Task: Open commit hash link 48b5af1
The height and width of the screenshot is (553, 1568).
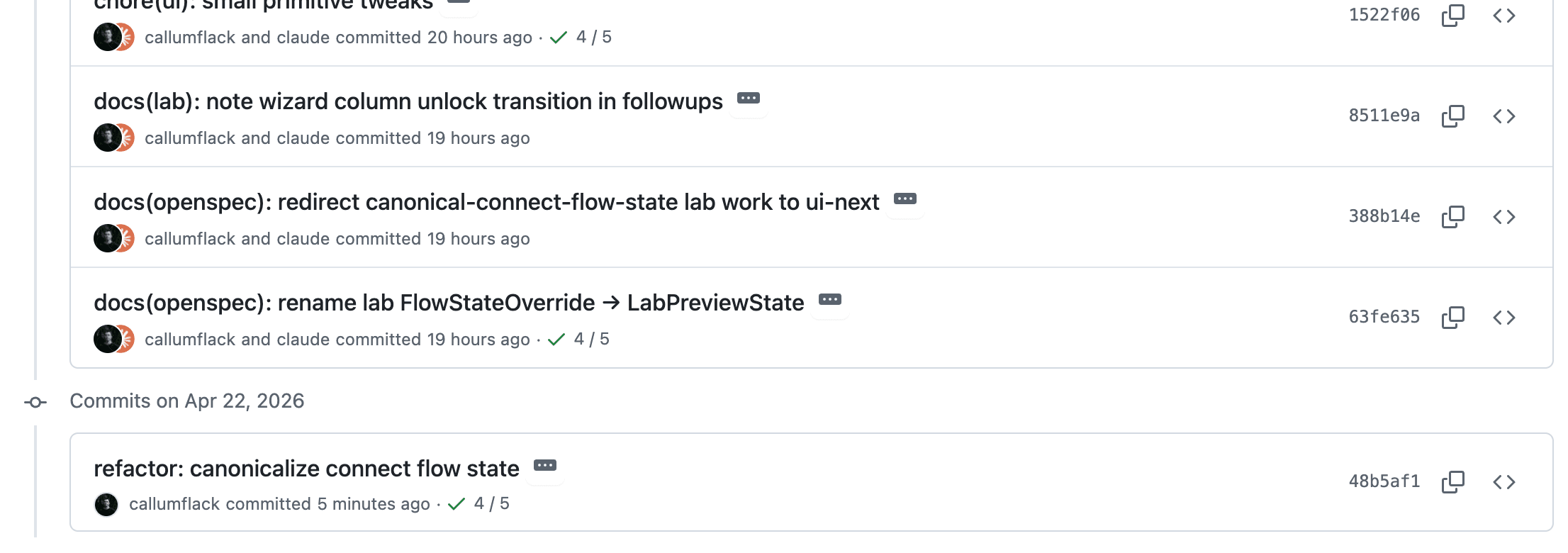Action: [x=1384, y=481]
